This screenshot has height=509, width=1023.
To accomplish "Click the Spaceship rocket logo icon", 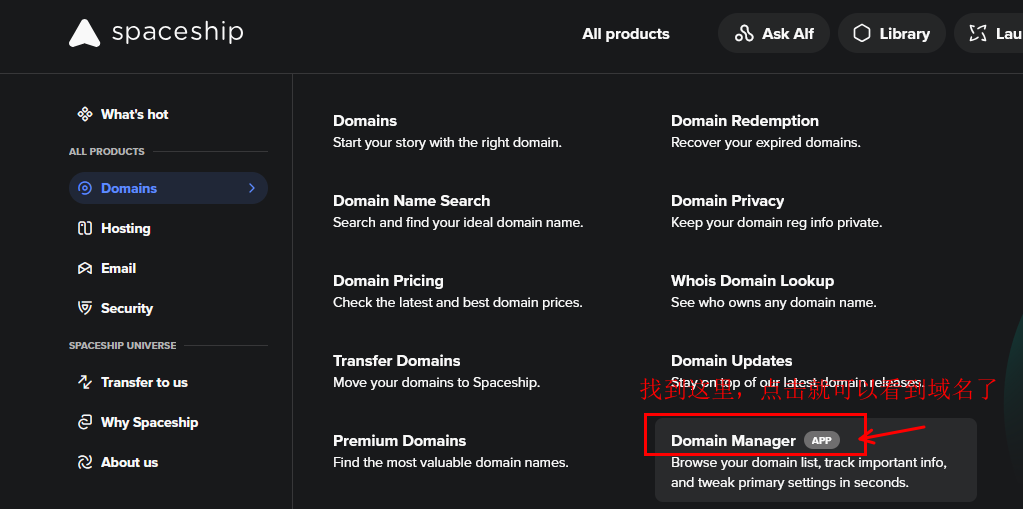I will pos(85,33).
